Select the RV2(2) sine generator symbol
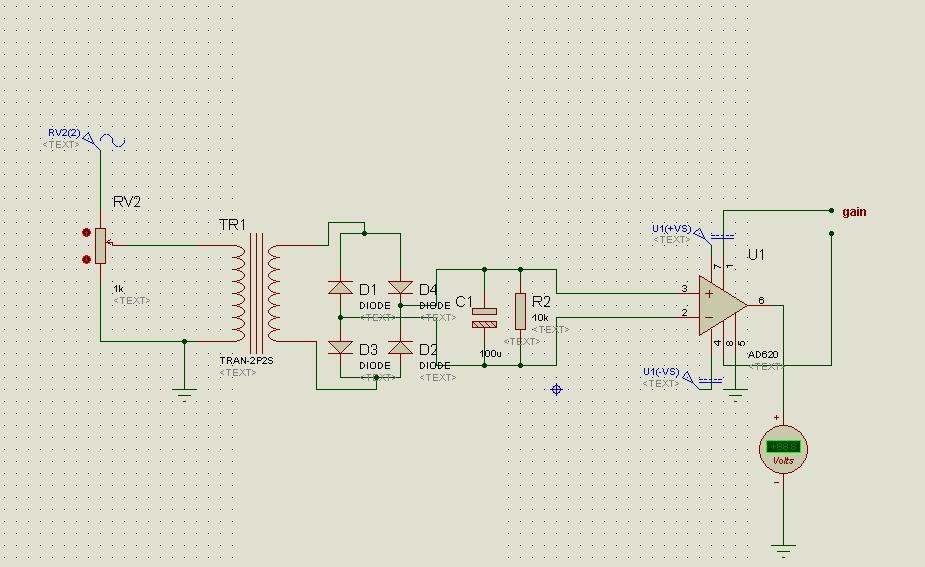925x567 pixels. (112, 141)
